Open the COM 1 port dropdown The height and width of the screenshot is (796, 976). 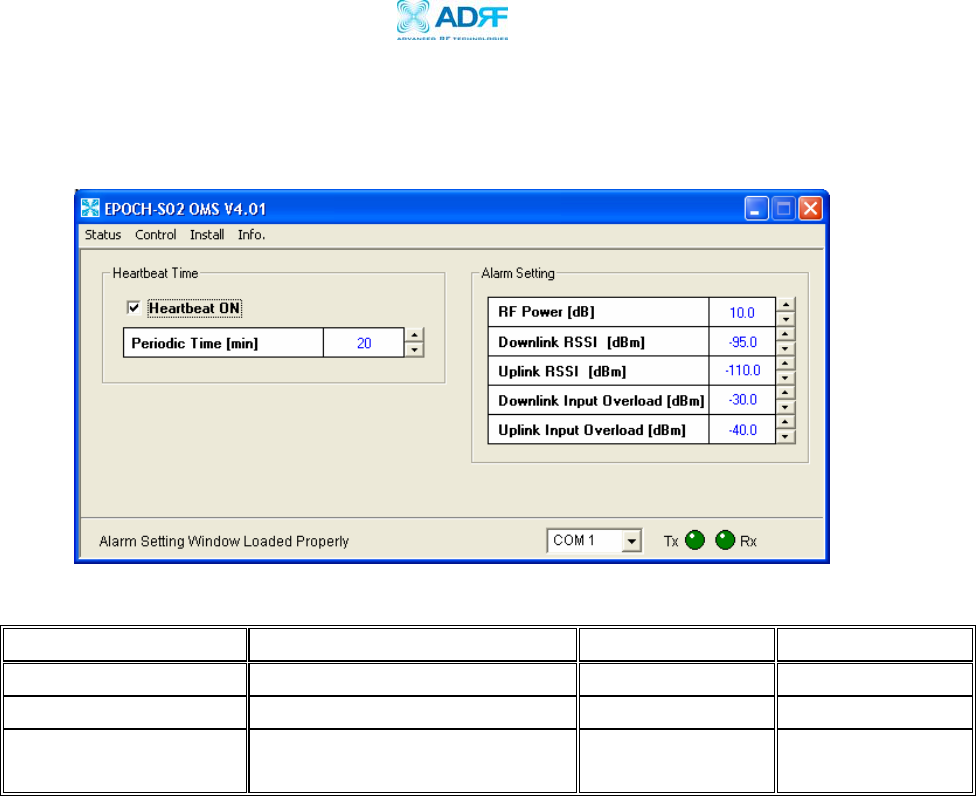(x=631, y=541)
